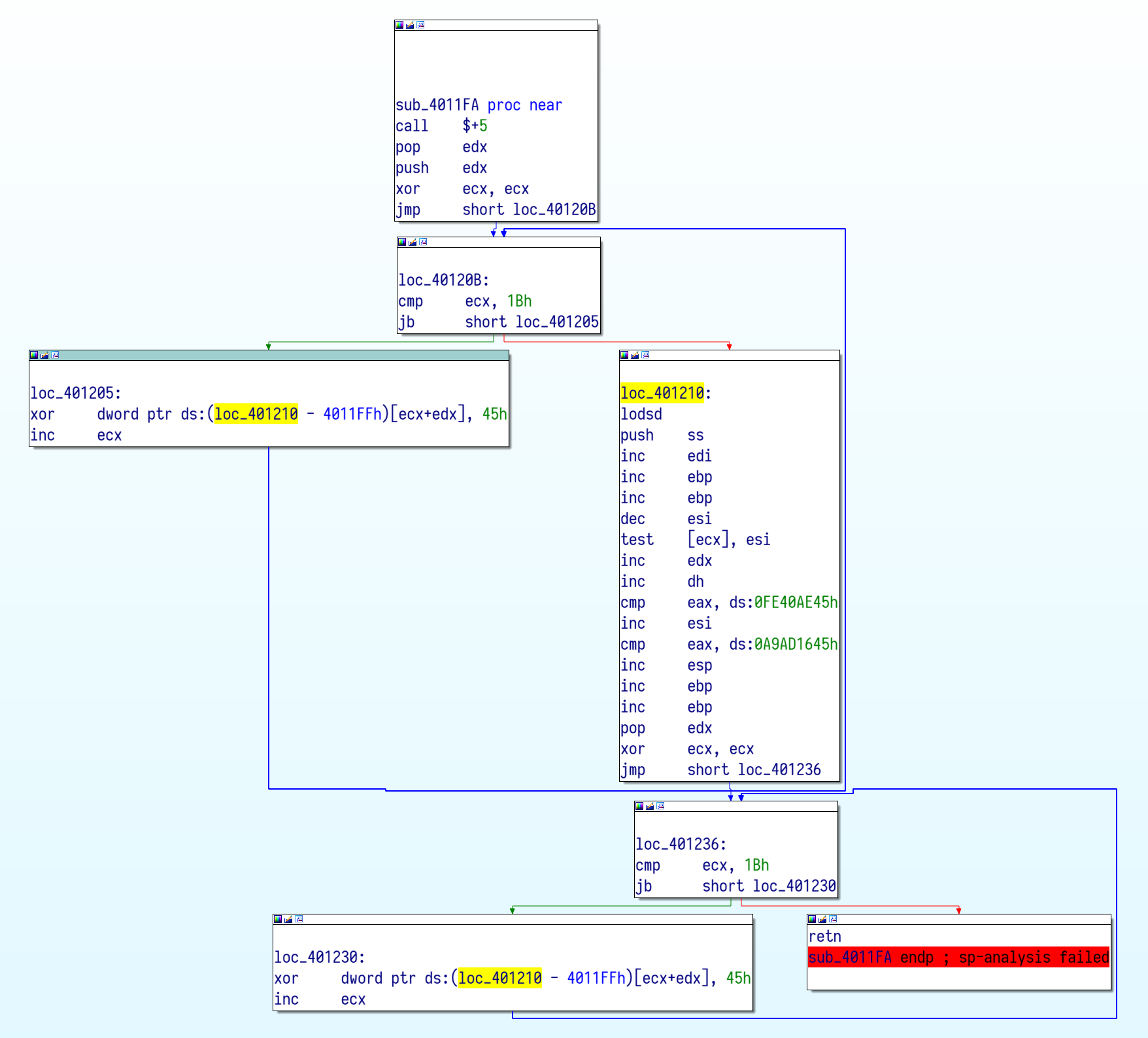The height and width of the screenshot is (1038, 1148).
Task: Click the edit icon on loc_401230 block
Action: 288,919
